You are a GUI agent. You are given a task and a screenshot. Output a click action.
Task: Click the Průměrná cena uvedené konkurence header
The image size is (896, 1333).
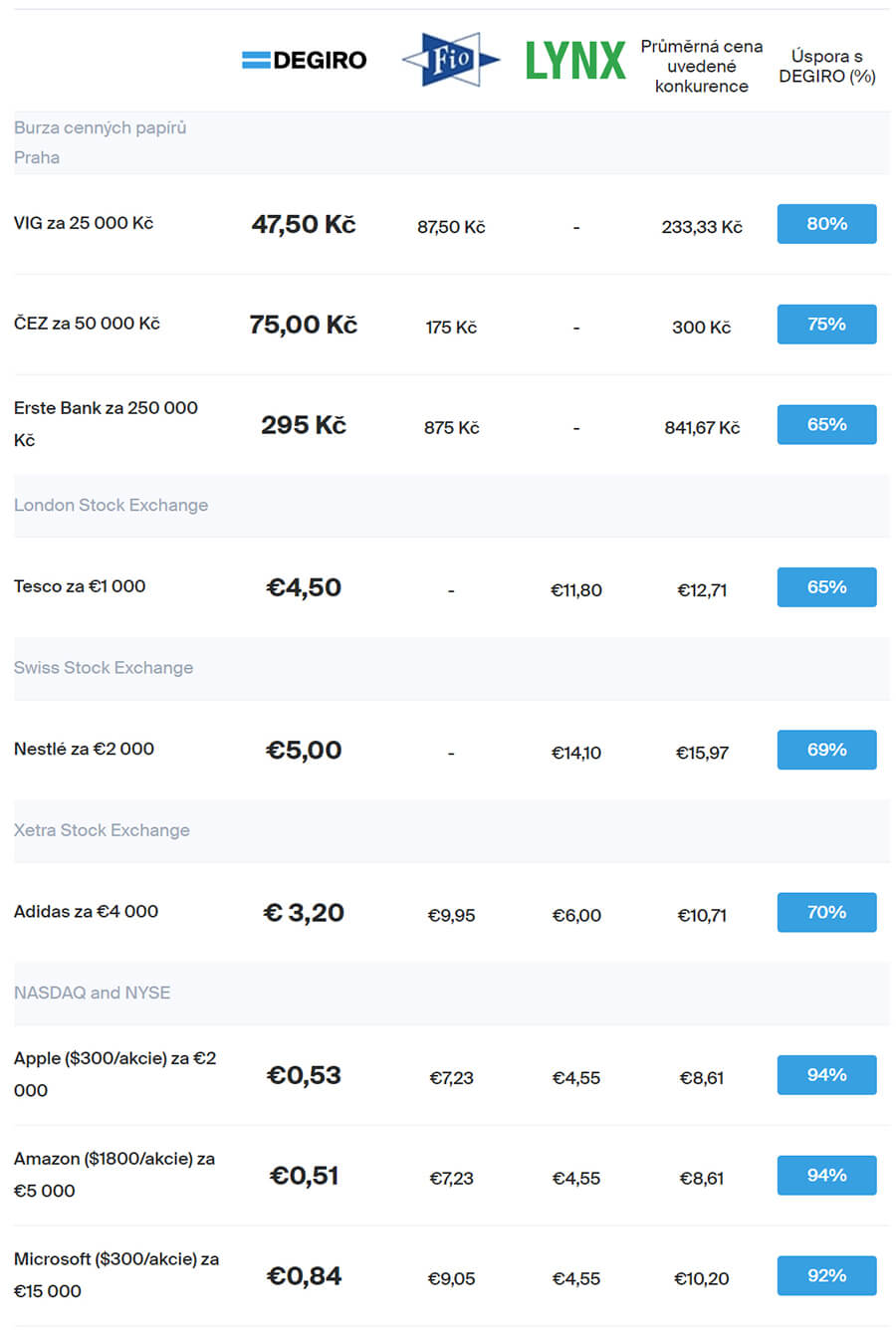coord(702,66)
